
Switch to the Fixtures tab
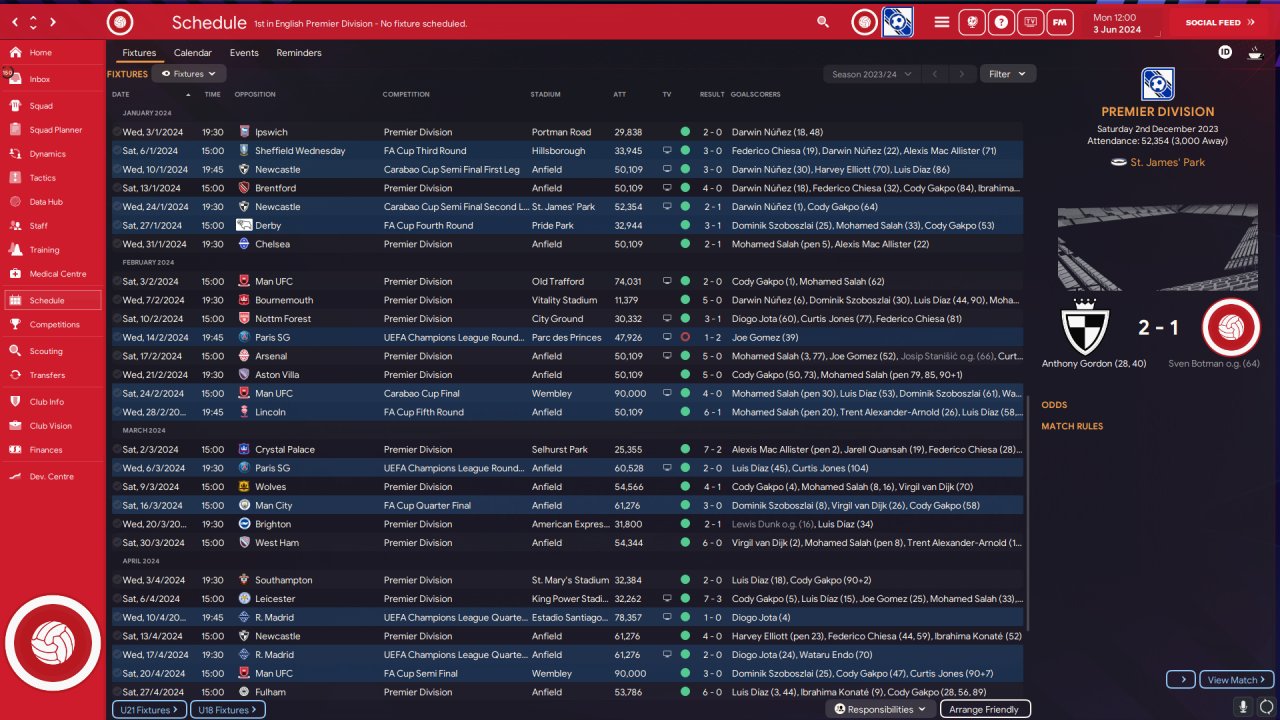pos(139,53)
